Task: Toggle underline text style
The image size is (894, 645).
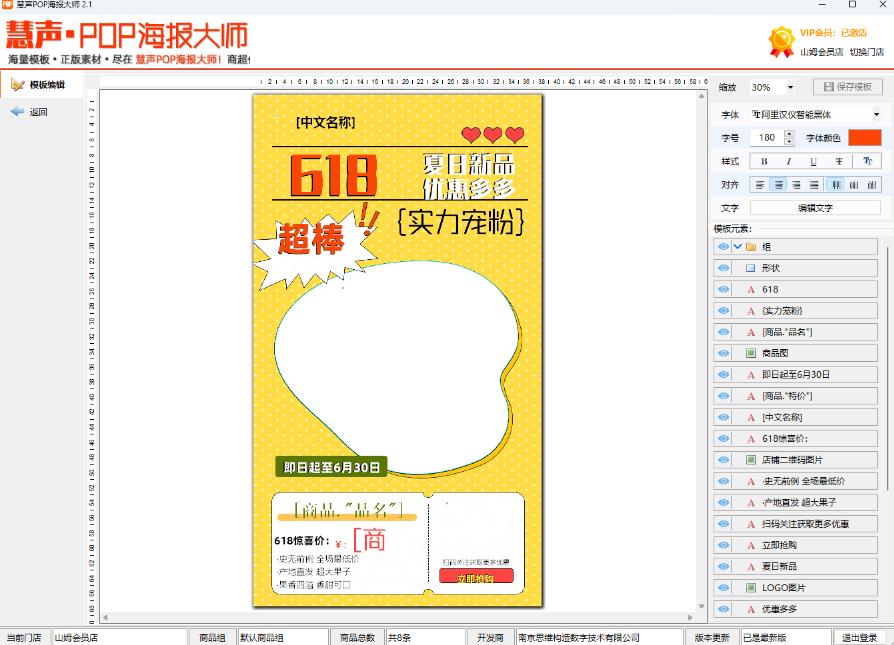Action: [x=814, y=161]
